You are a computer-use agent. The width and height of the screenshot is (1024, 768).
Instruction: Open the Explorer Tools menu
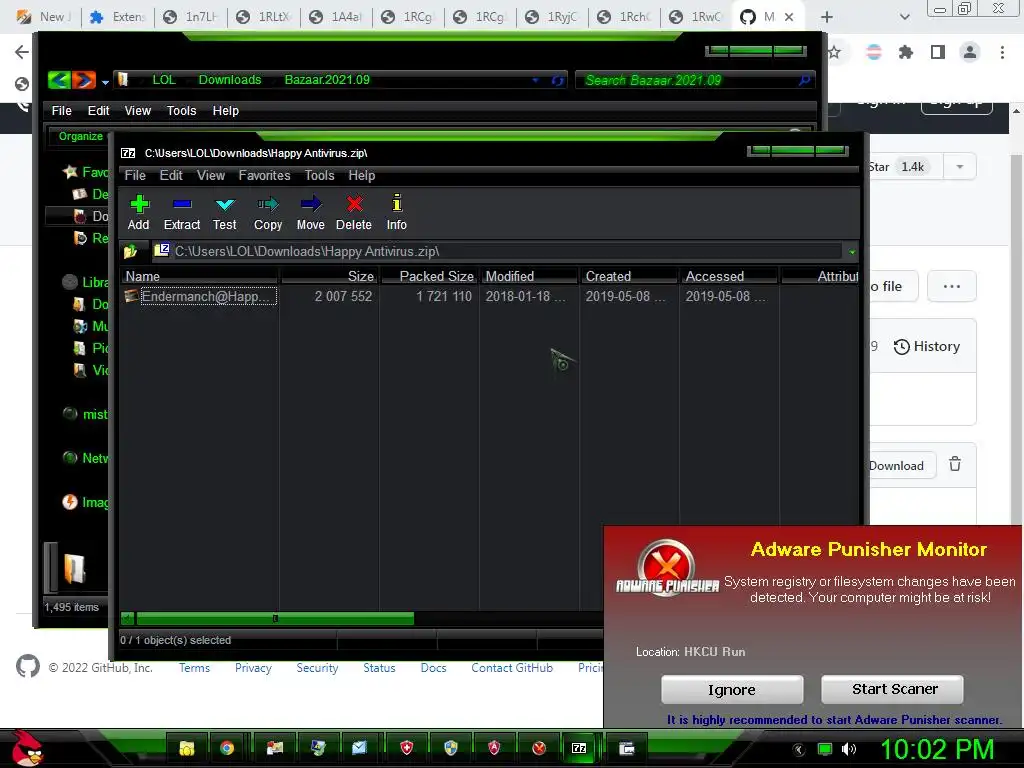pyautogui.click(x=182, y=110)
